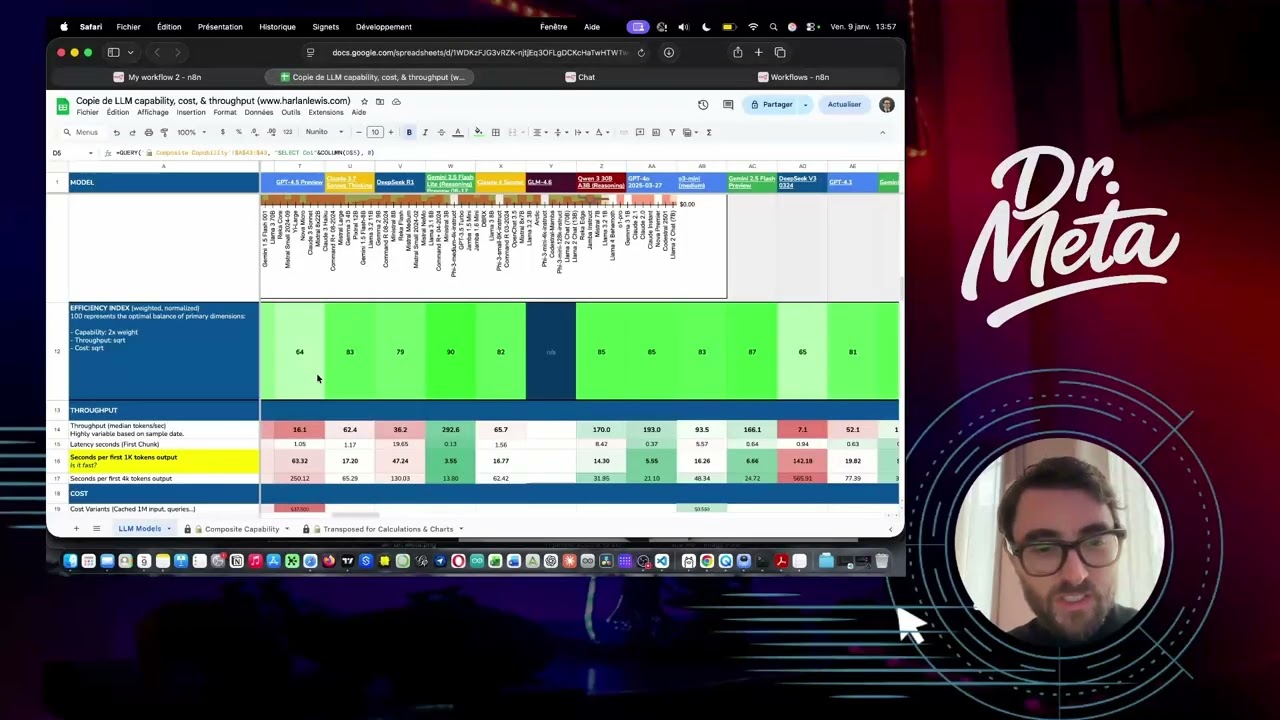Open the zoom 100% dropdown
The width and height of the screenshot is (1280, 720).
coord(192,132)
